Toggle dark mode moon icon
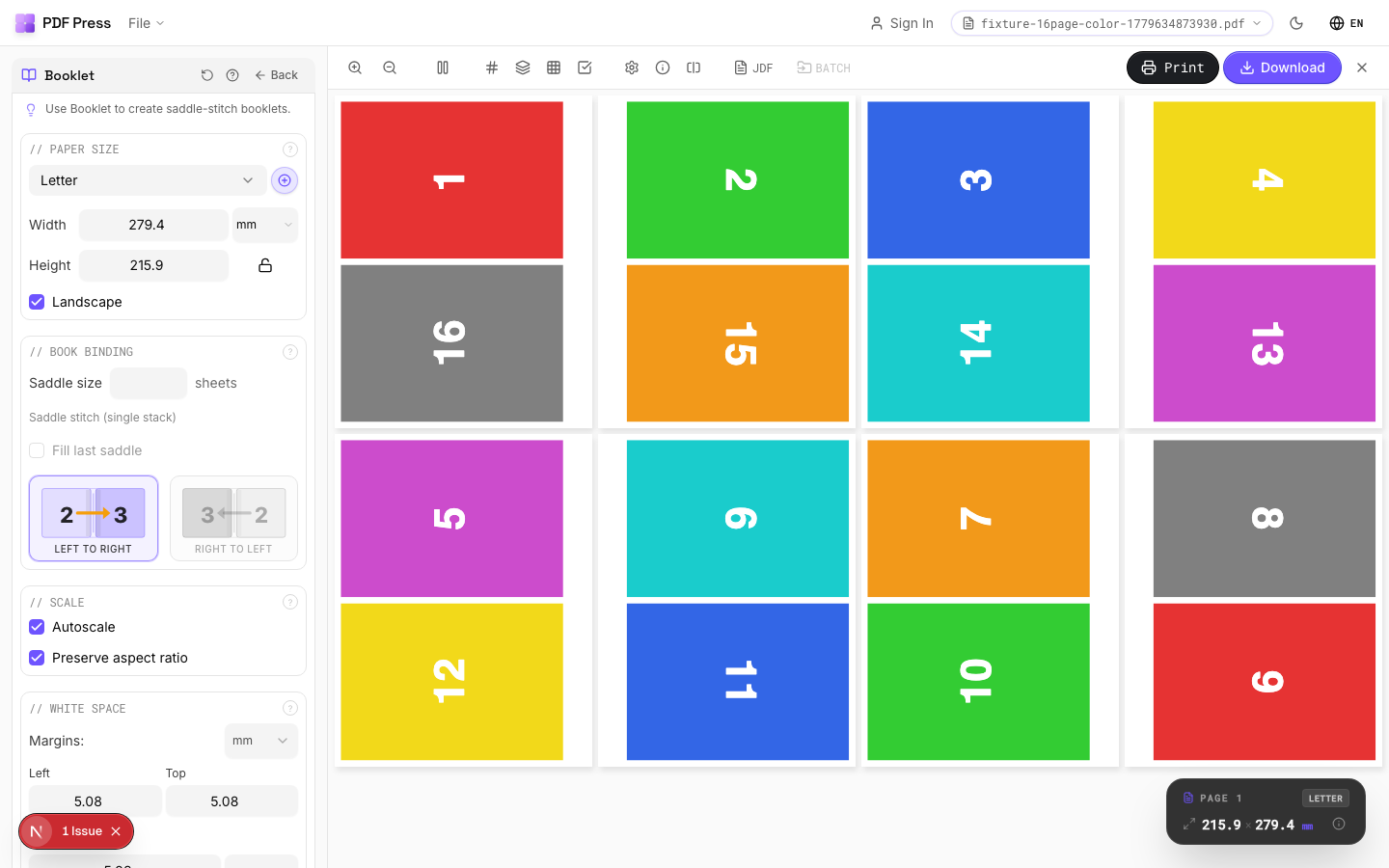 [x=1296, y=23]
